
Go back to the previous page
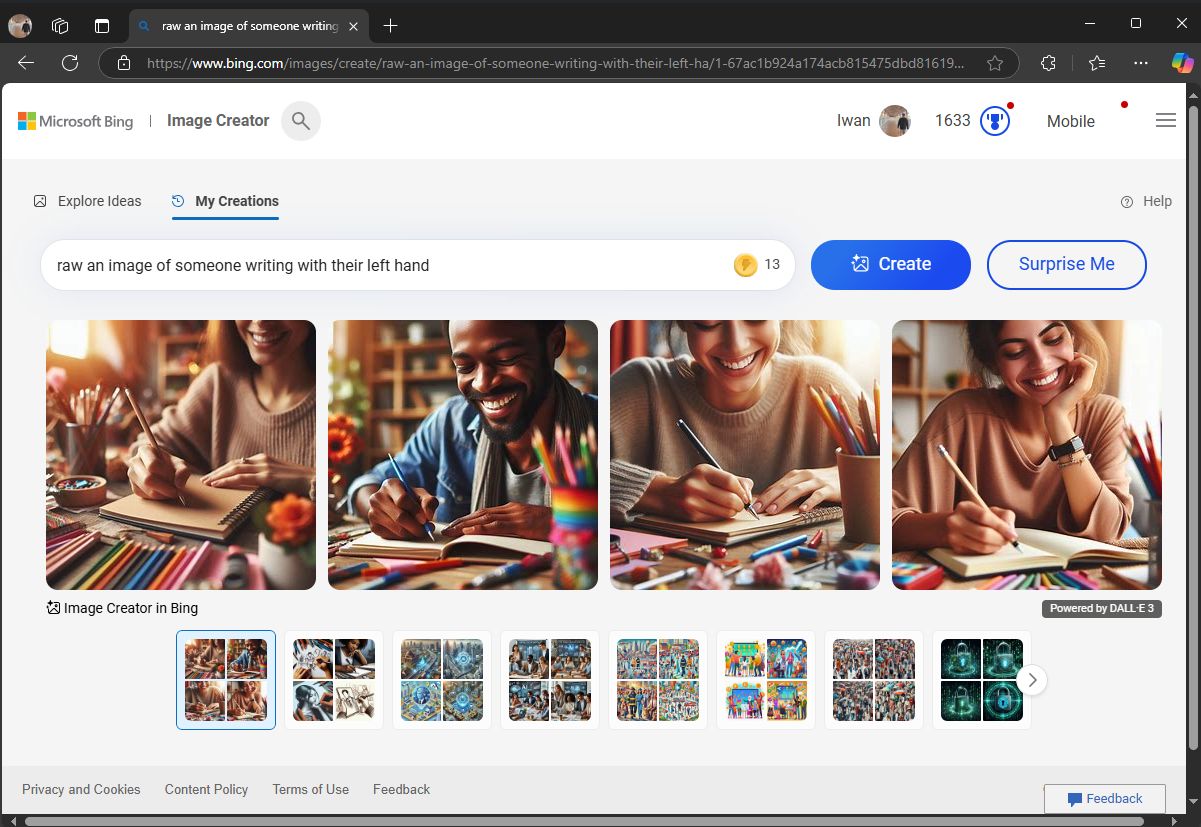[x=26, y=63]
